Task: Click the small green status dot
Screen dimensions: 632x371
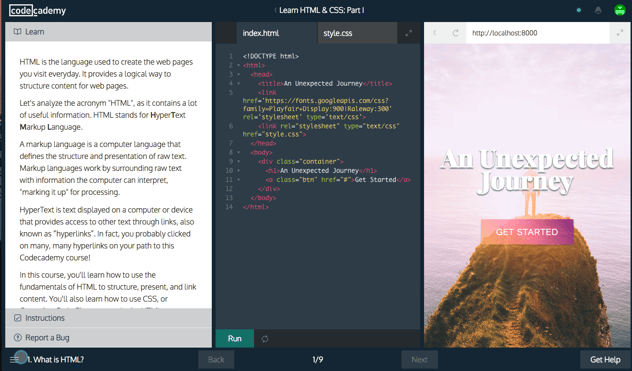Action: coord(579,10)
